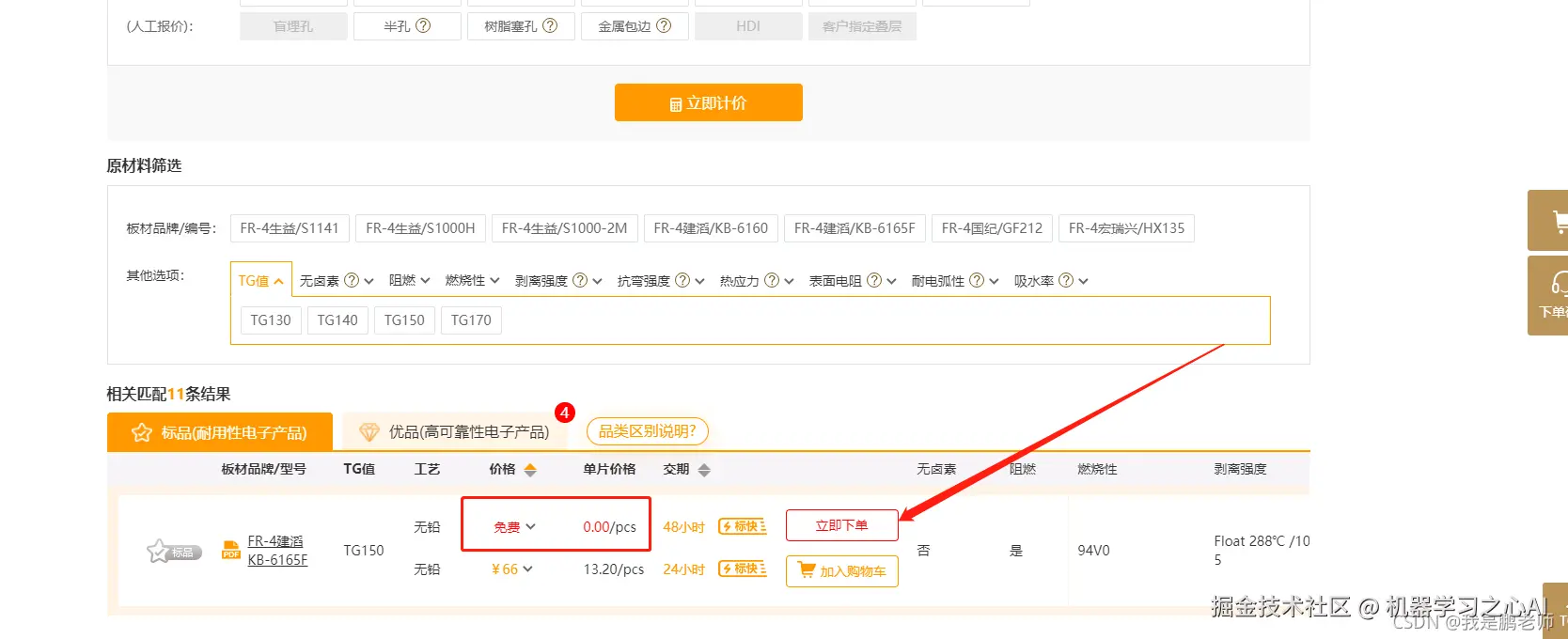Click the 94V0 flammability value
The width and height of the screenshot is (1568, 639).
click(x=1093, y=551)
